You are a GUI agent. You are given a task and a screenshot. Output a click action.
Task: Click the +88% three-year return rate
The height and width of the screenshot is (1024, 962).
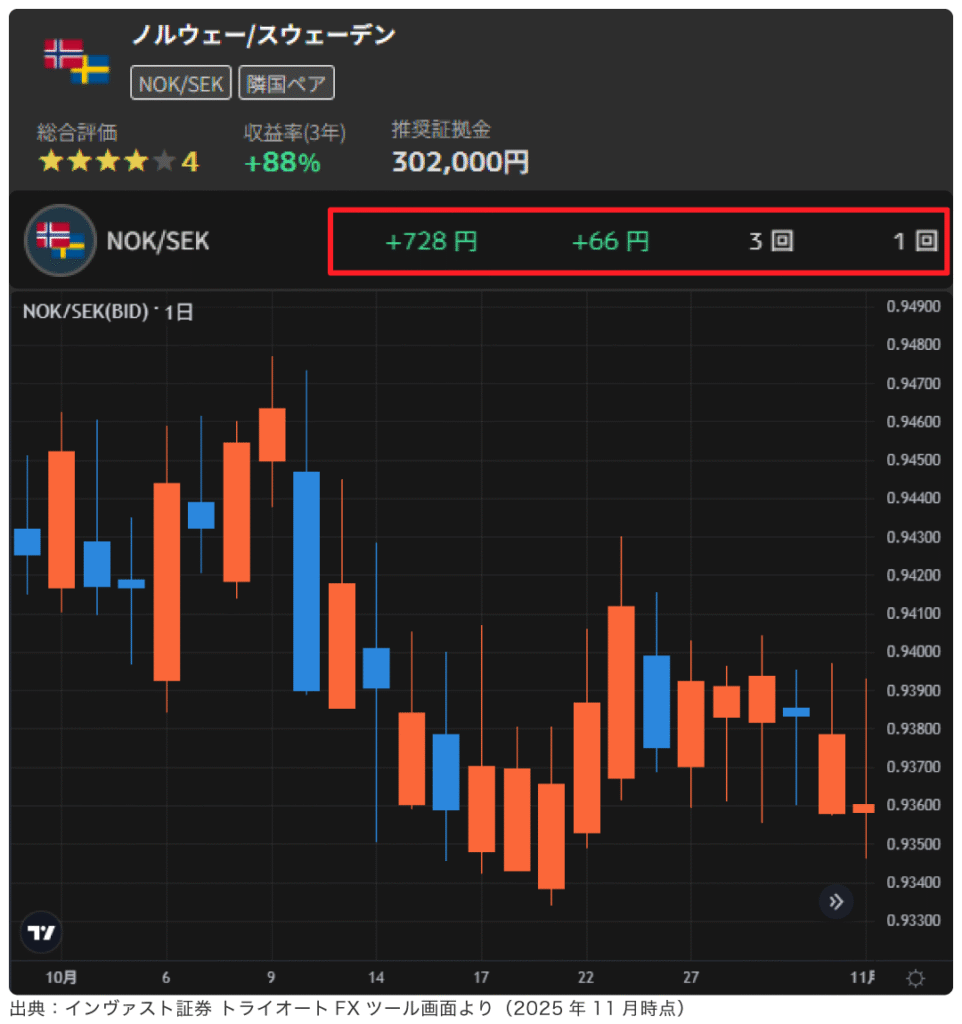coord(282,162)
